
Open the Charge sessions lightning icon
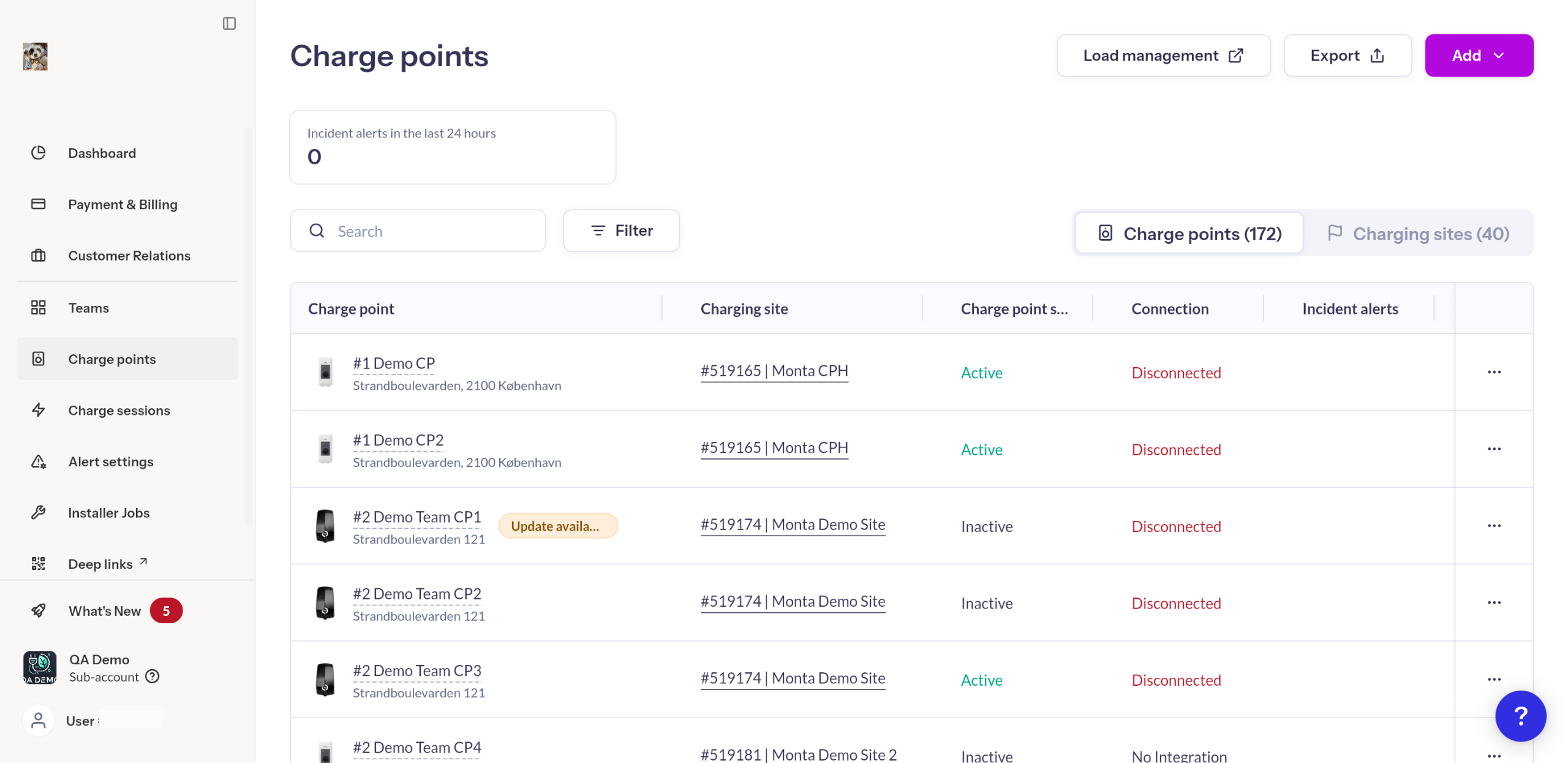pyautogui.click(x=39, y=409)
